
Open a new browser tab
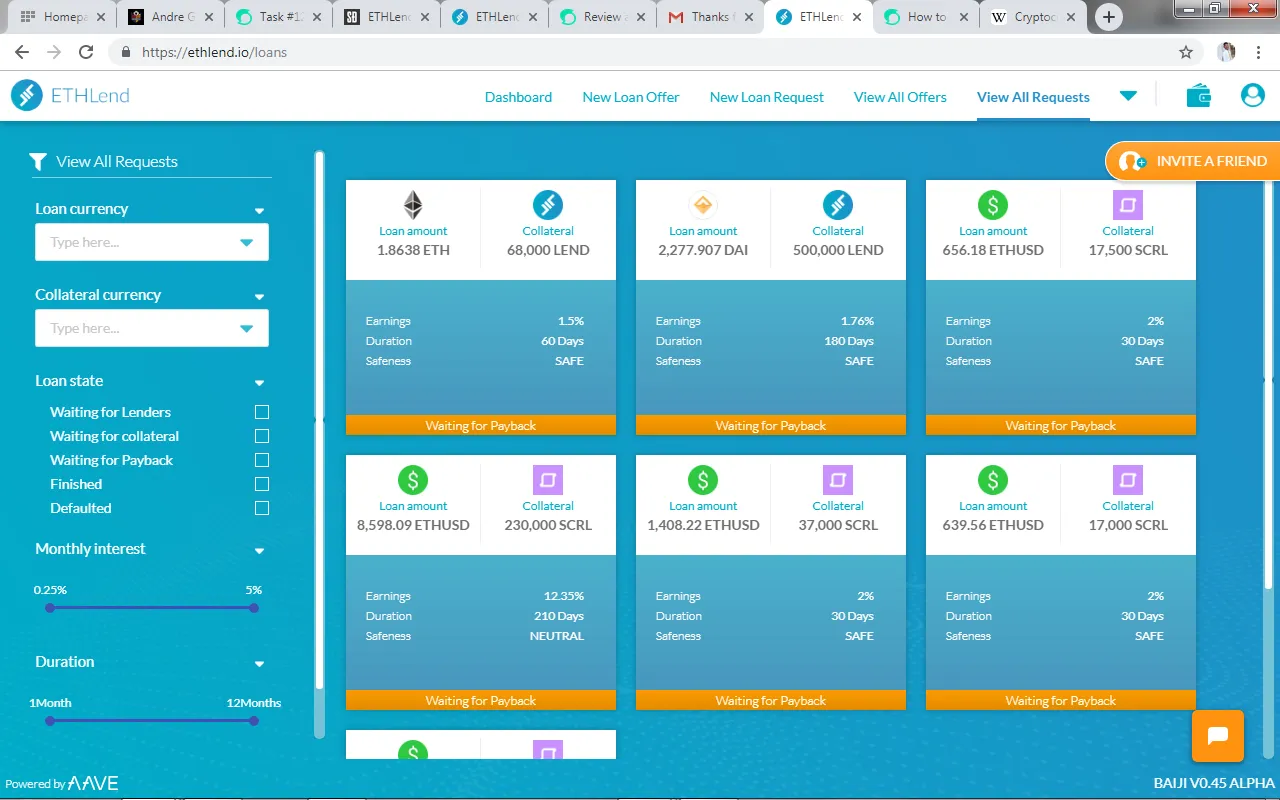click(x=1108, y=17)
